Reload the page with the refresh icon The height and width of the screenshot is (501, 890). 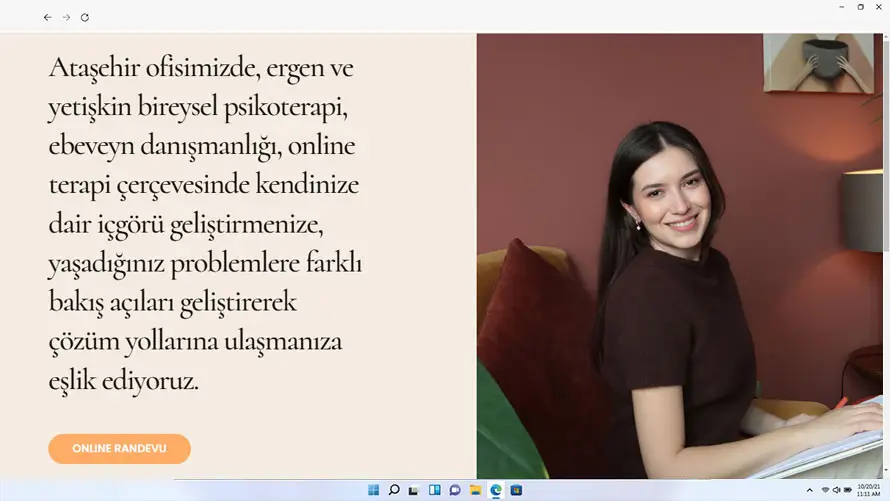(85, 18)
